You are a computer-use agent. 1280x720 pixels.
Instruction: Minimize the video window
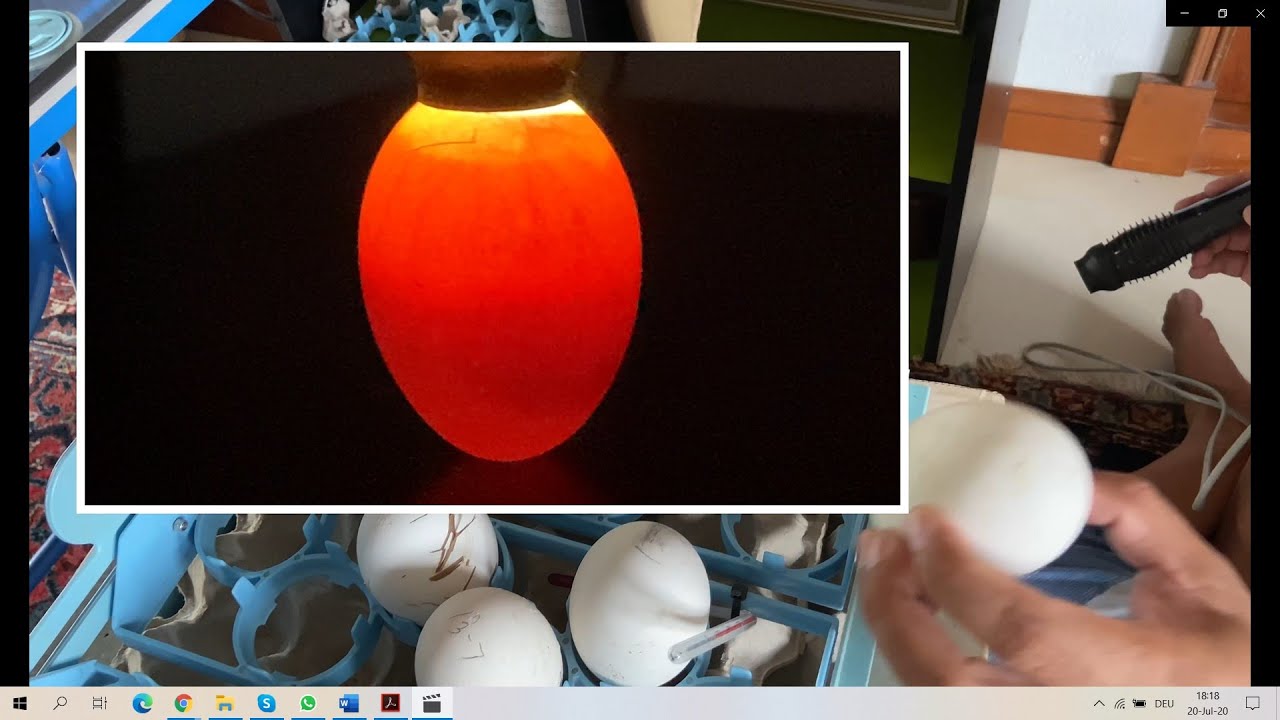[1185, 13]
